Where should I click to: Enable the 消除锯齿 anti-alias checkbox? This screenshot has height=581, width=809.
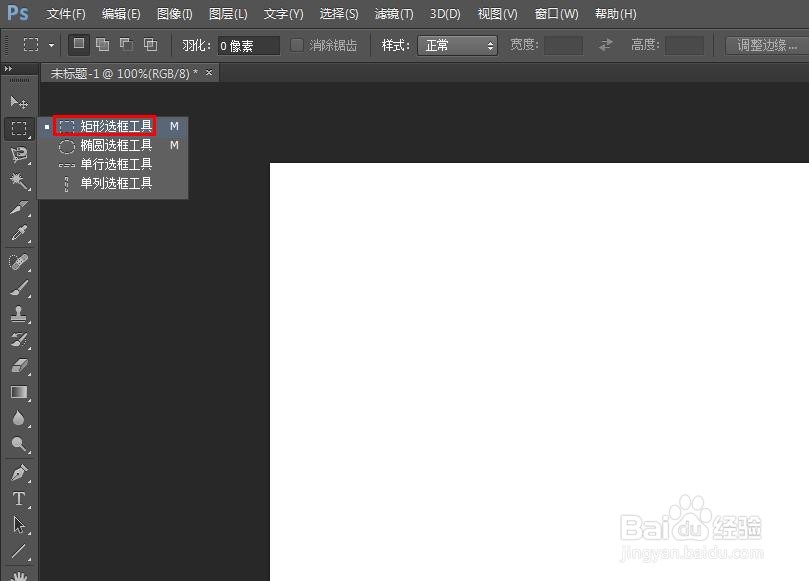(x=296, y=45)
